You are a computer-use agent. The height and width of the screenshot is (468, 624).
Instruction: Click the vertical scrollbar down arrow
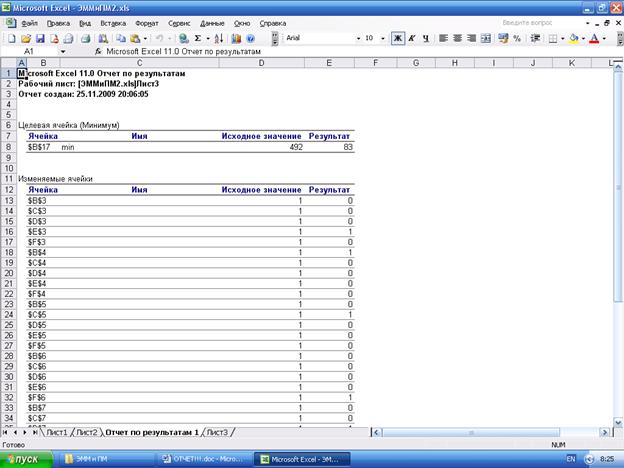618,423
